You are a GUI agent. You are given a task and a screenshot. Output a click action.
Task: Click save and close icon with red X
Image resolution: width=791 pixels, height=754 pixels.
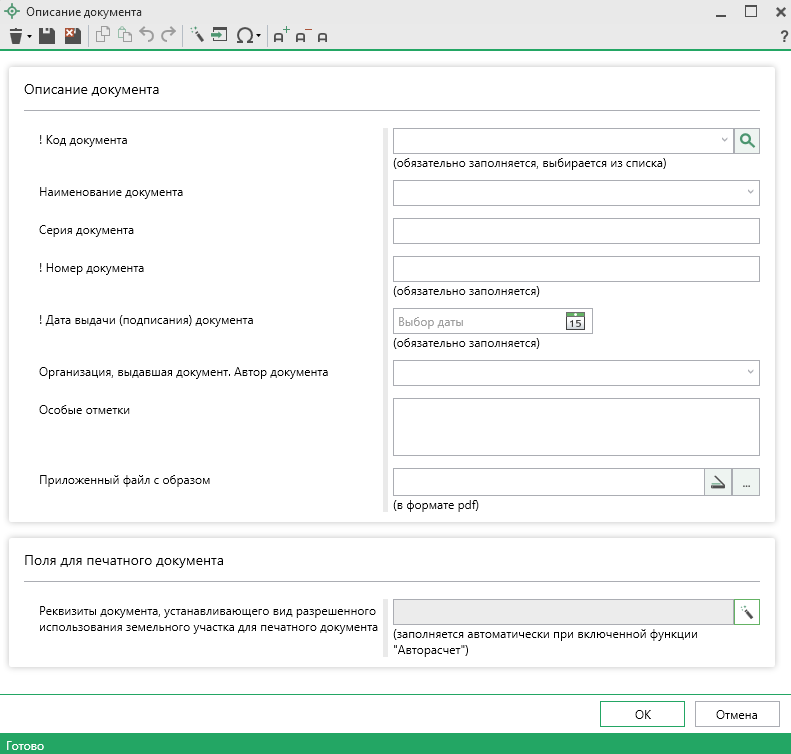coord(72,36)
